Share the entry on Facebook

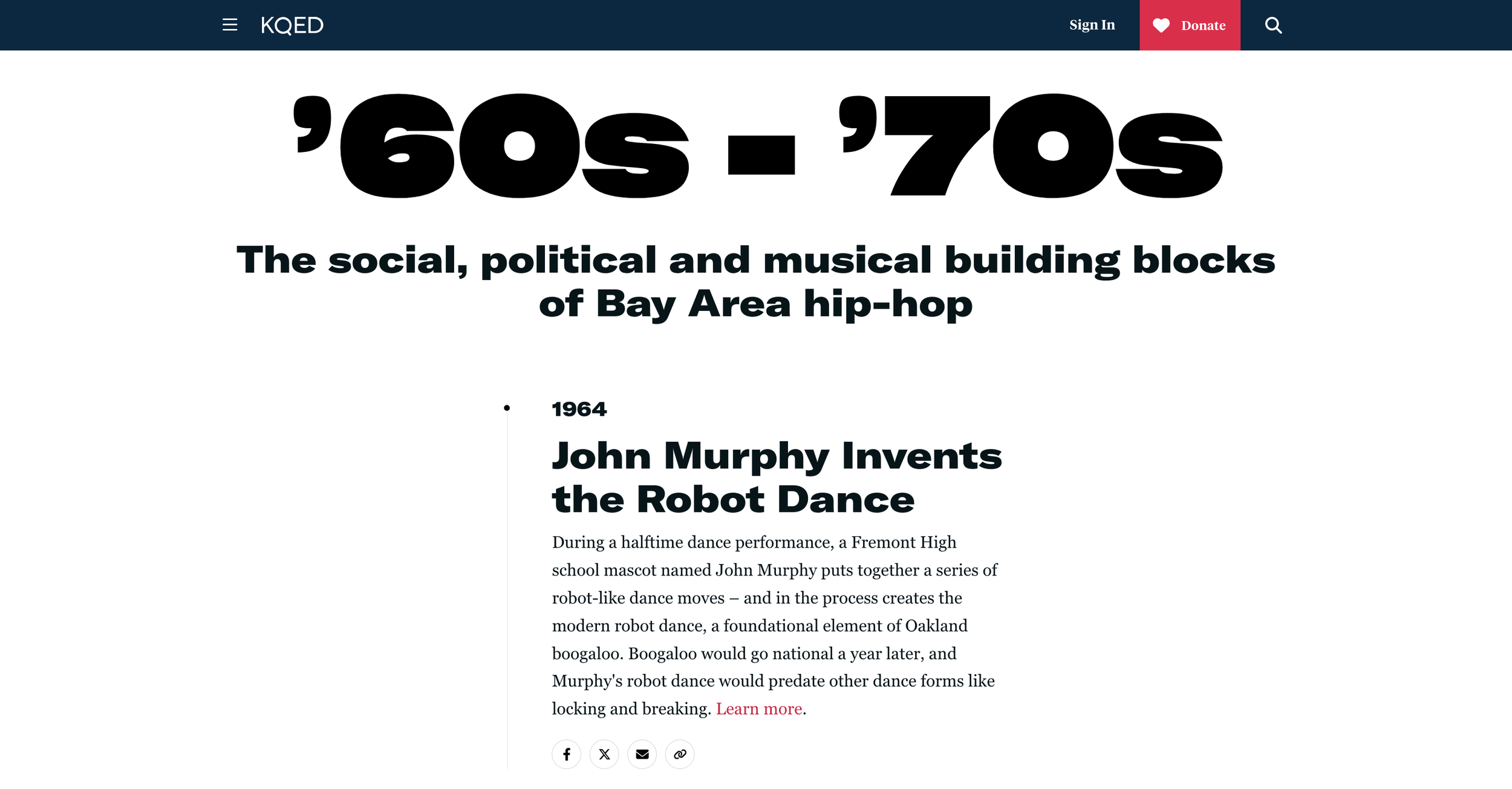[566, 754]
